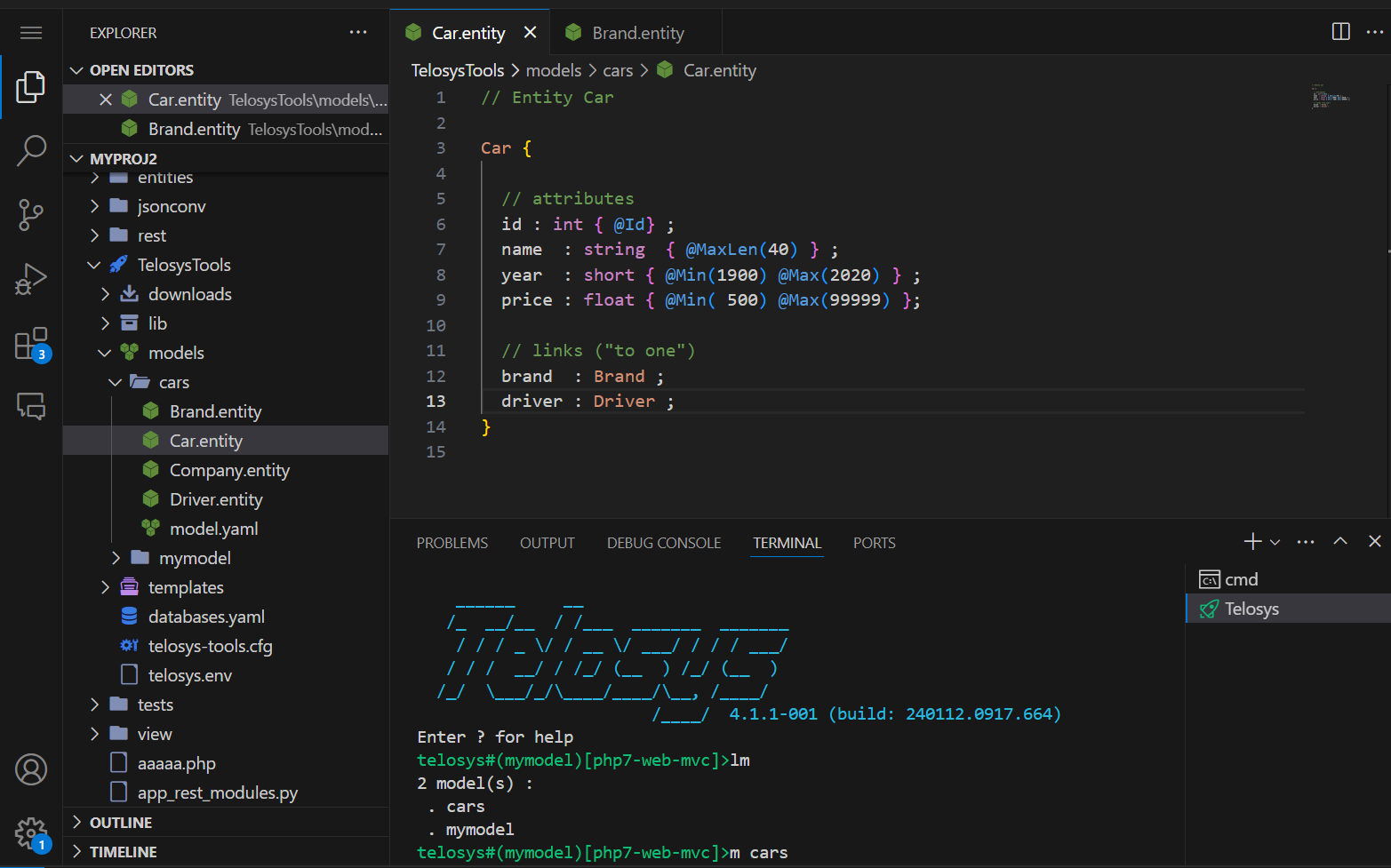Image resolution: width=1391 pixels, height=868 pixels.
Task: Expand the mymodel folder
Action: (194, 558)
